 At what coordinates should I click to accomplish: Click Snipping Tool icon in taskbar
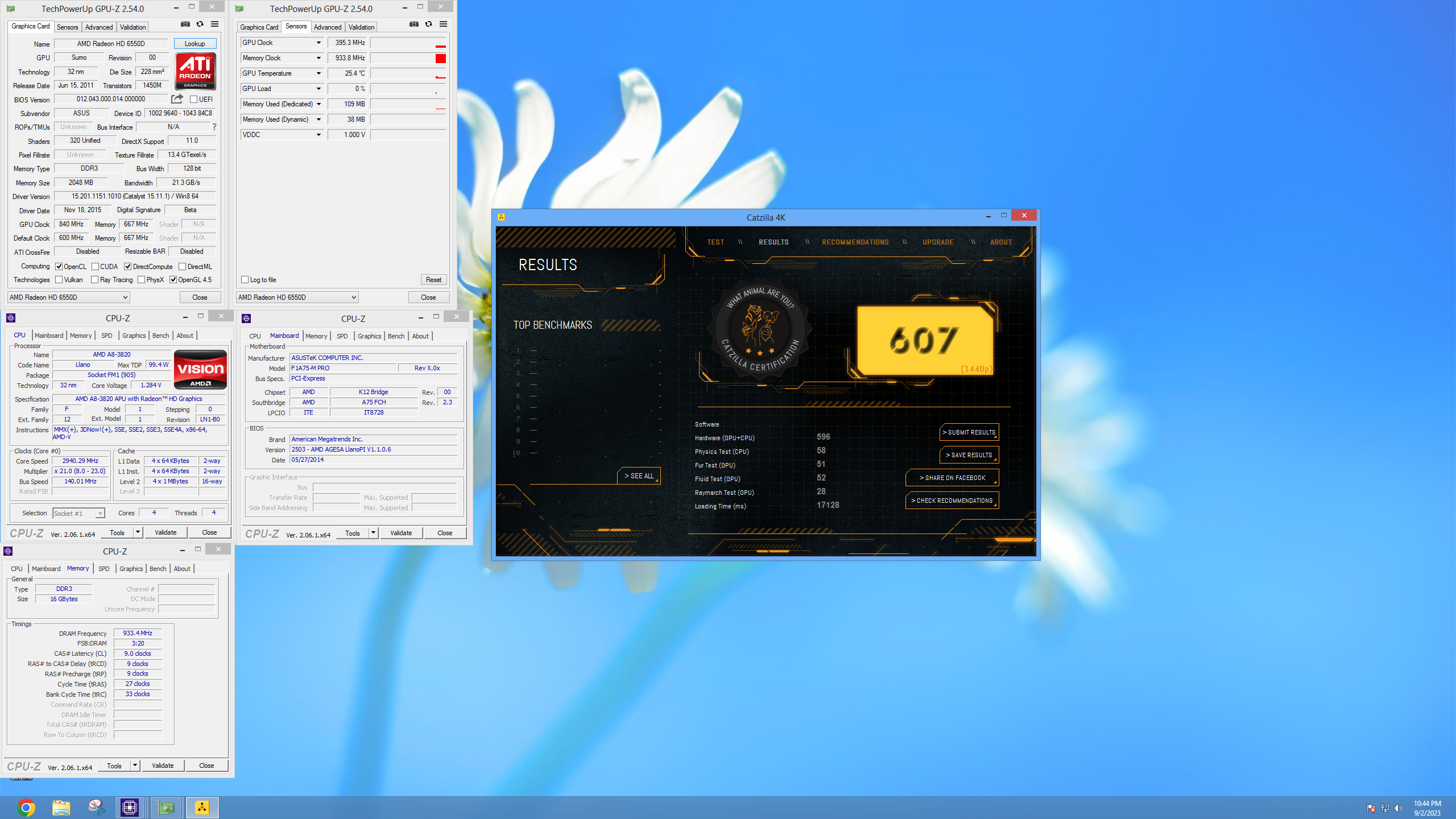pos(96,808)
